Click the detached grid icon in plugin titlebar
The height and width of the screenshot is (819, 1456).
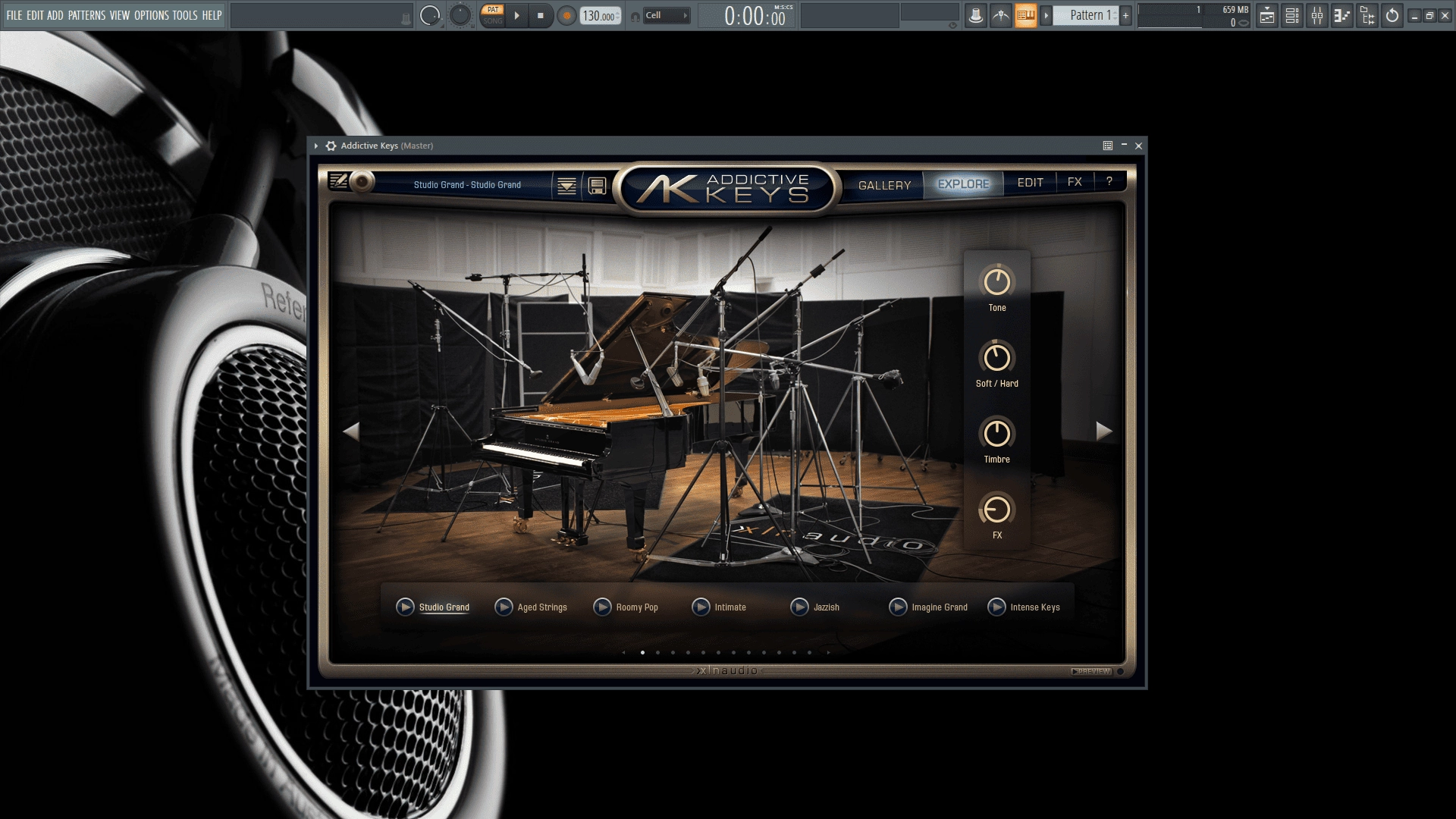coord(1108,146)
